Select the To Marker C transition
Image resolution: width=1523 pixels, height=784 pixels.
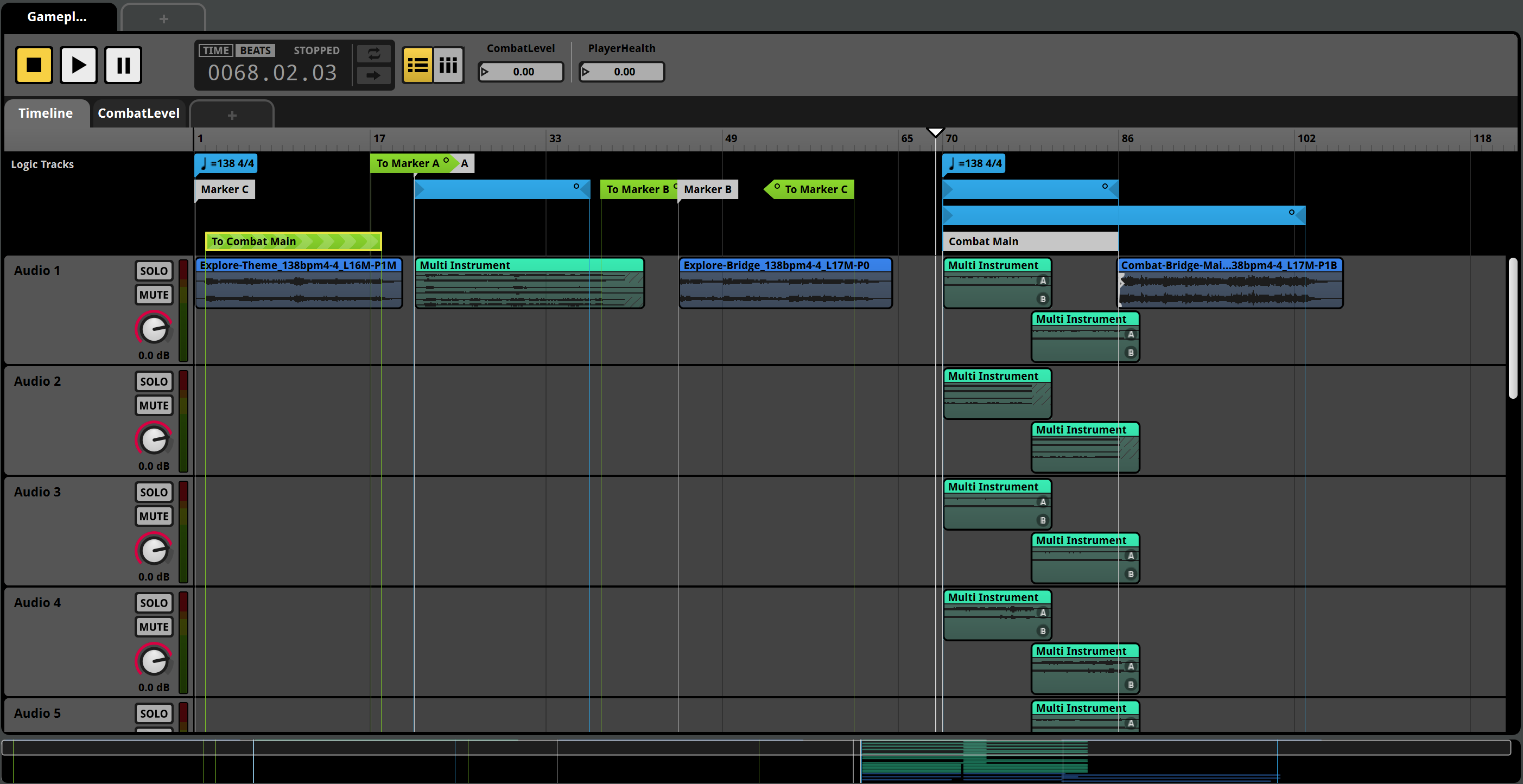tap(810, 189)
